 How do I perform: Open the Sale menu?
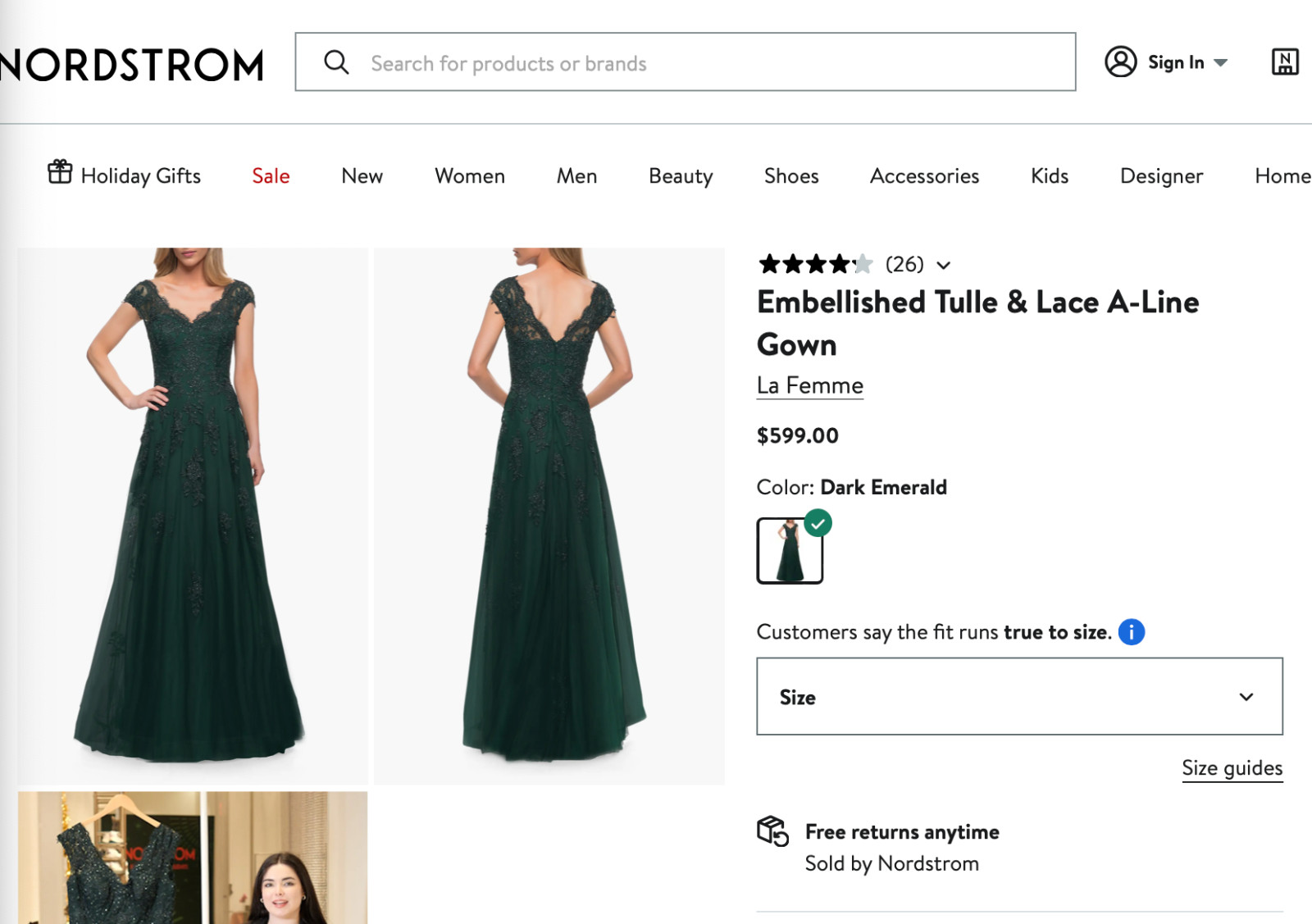pos(271,175)
